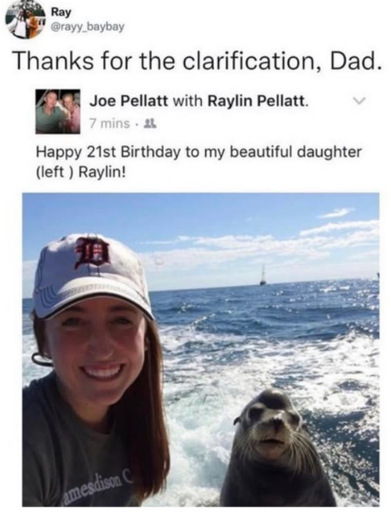Image resolution: width=391 pixels, height=512 pixels.
Task: Click the (left ) text in caption
Action: (56, 173)
